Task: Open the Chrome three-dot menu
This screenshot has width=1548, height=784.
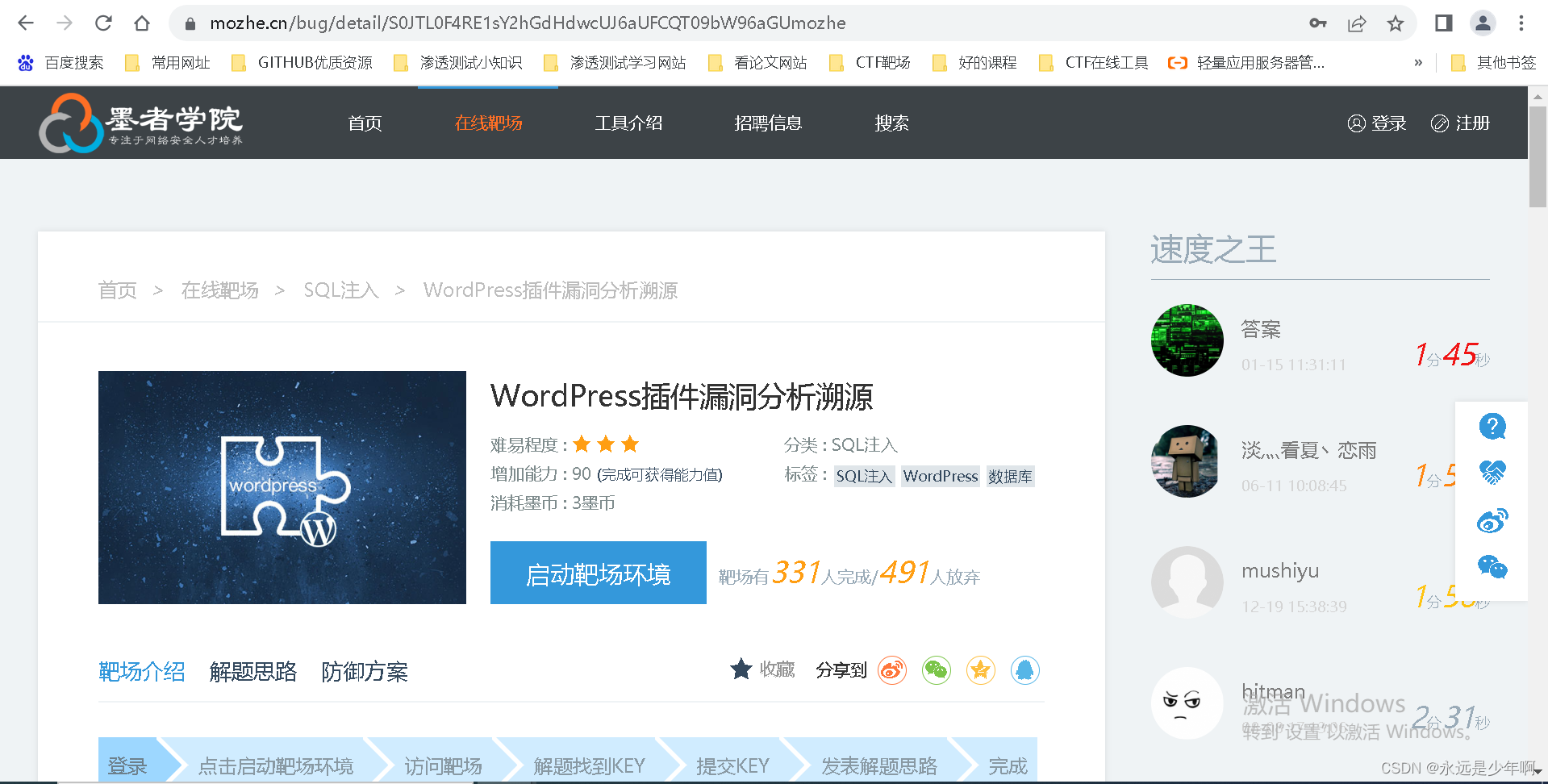Action: point(1522,23)
